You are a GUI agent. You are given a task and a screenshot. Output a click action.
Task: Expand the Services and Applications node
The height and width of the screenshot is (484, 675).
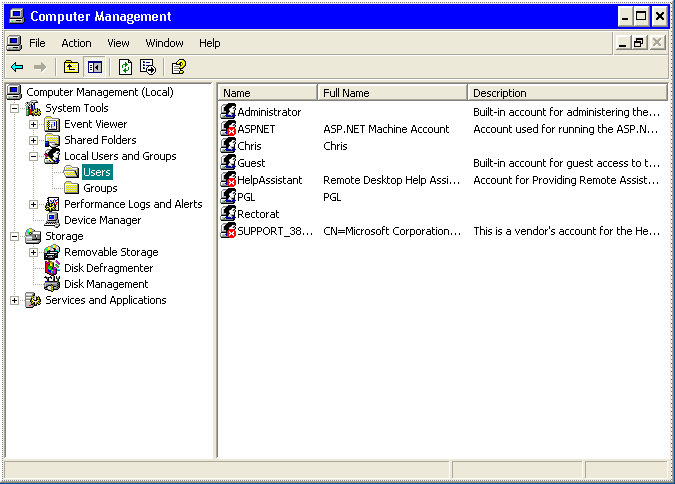(x=15, y=300)
